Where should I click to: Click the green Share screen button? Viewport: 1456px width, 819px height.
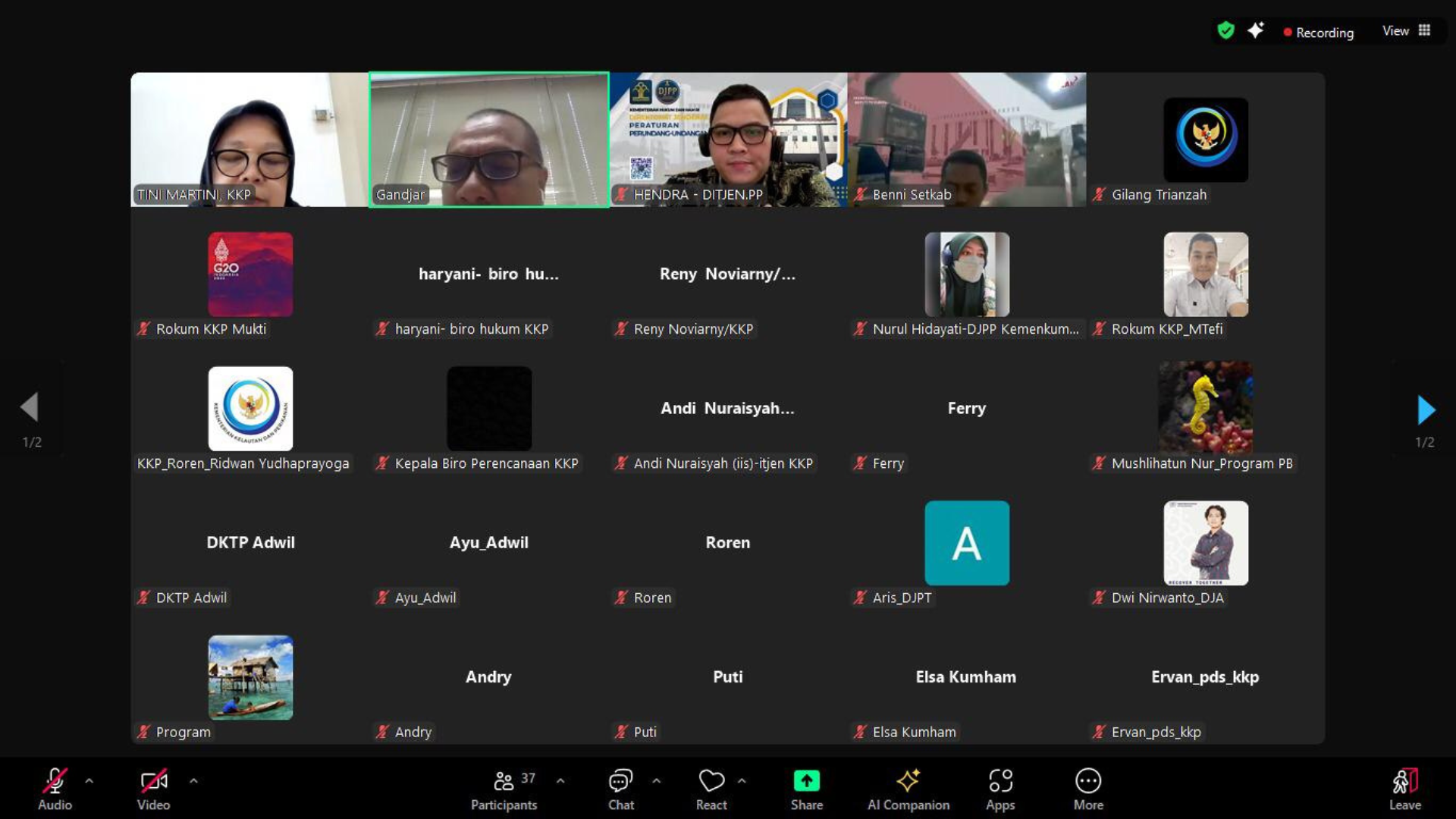click(x=807, y=789)
